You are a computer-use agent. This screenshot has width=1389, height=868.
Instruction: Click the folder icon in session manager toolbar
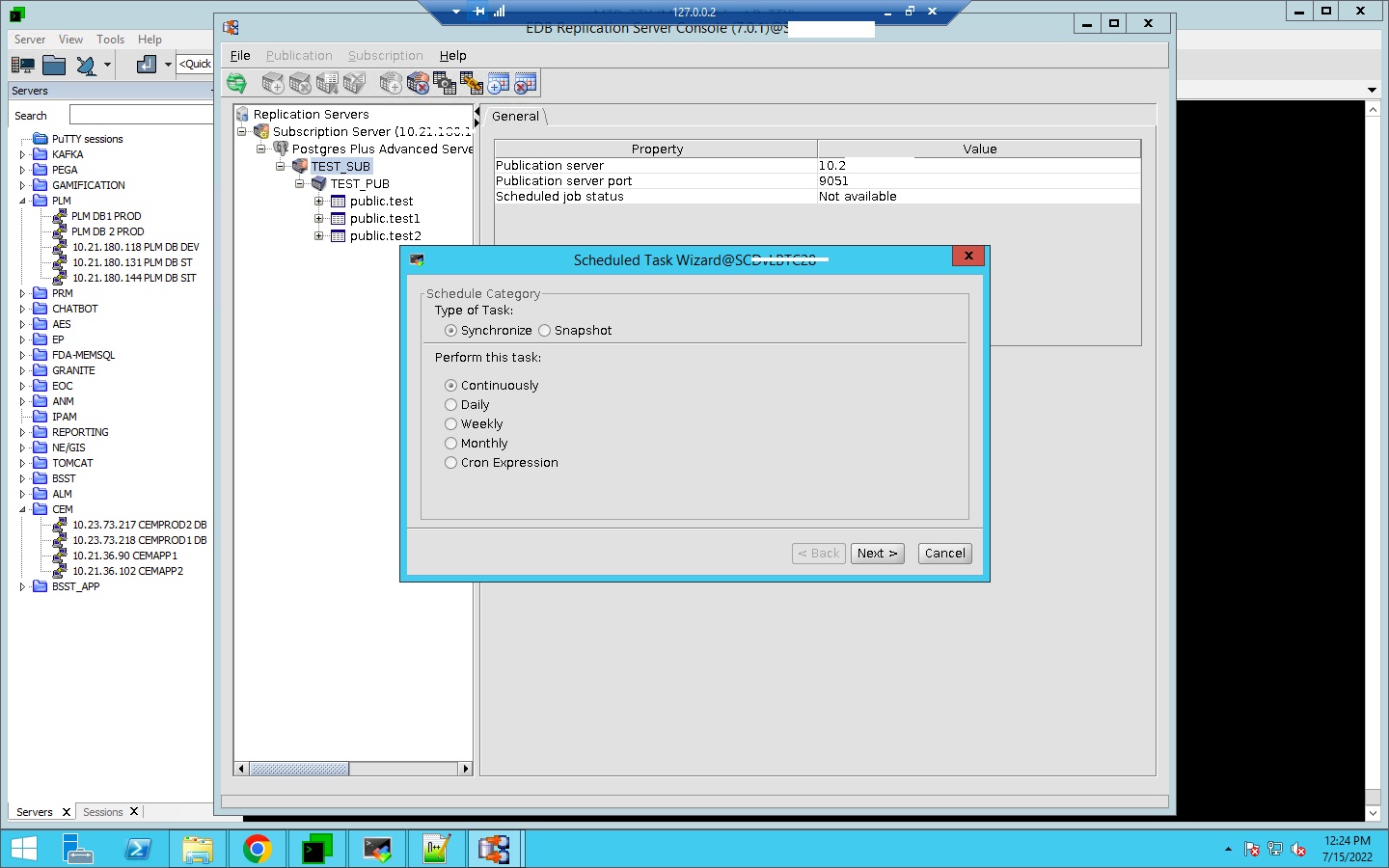(54, 66)
